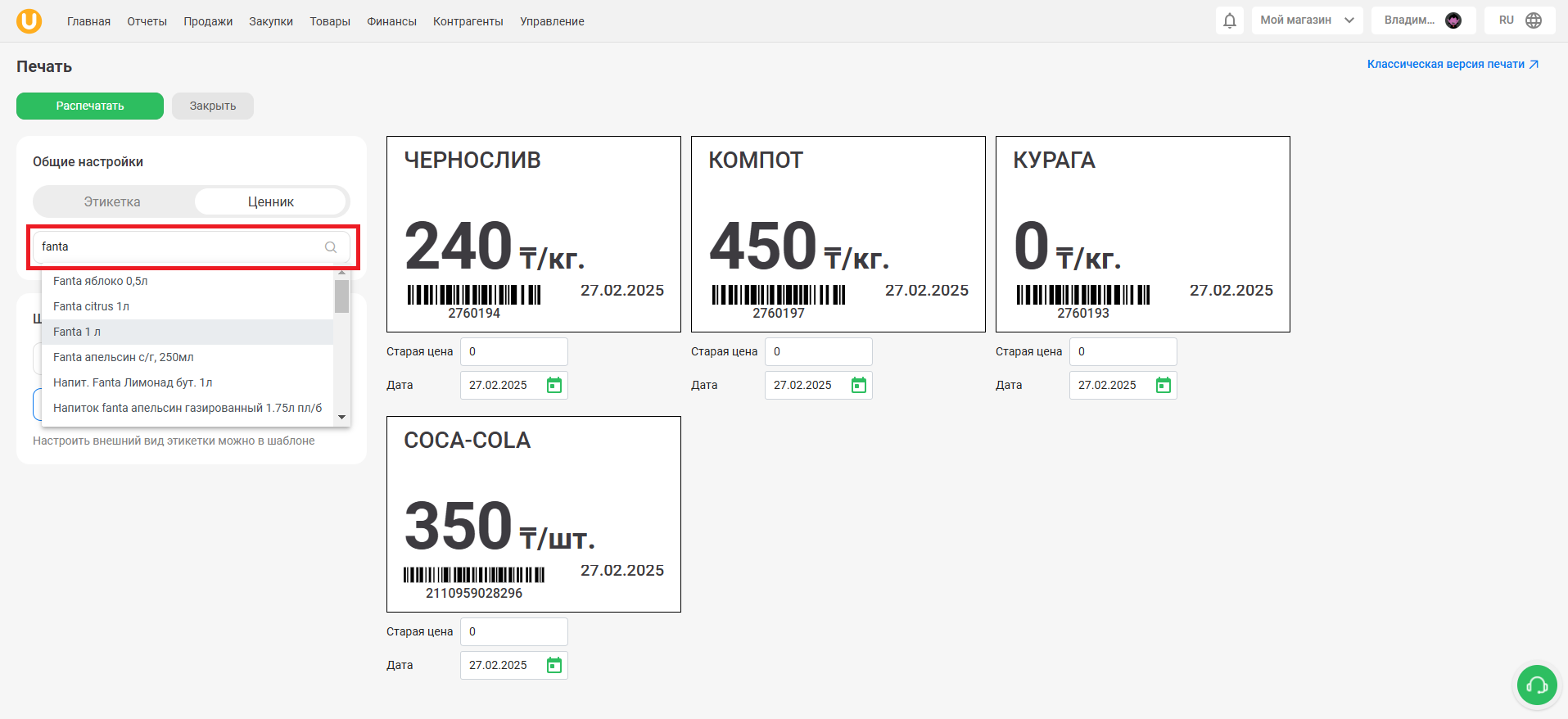1568x719 pixels.
Task: Select Напиток fanta апельсин газированный 1.75л
Action: (x=188, y=408)
